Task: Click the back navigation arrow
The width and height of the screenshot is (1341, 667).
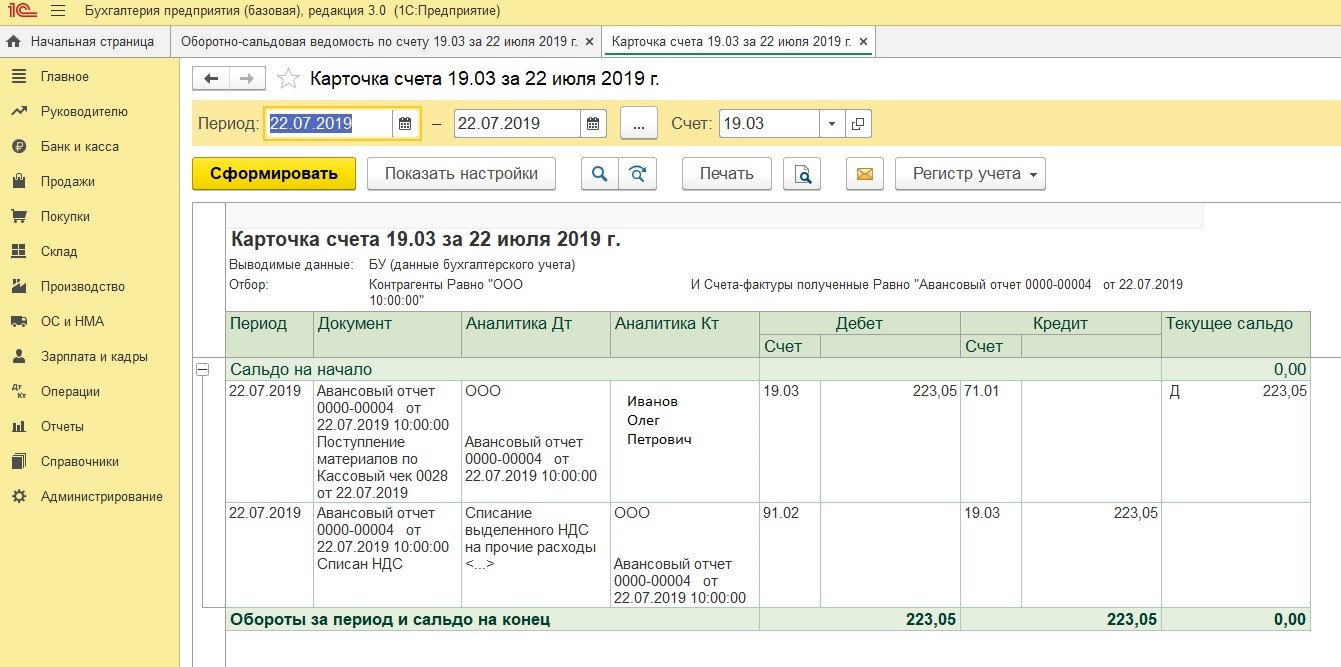Action: [x=211, y=79]
